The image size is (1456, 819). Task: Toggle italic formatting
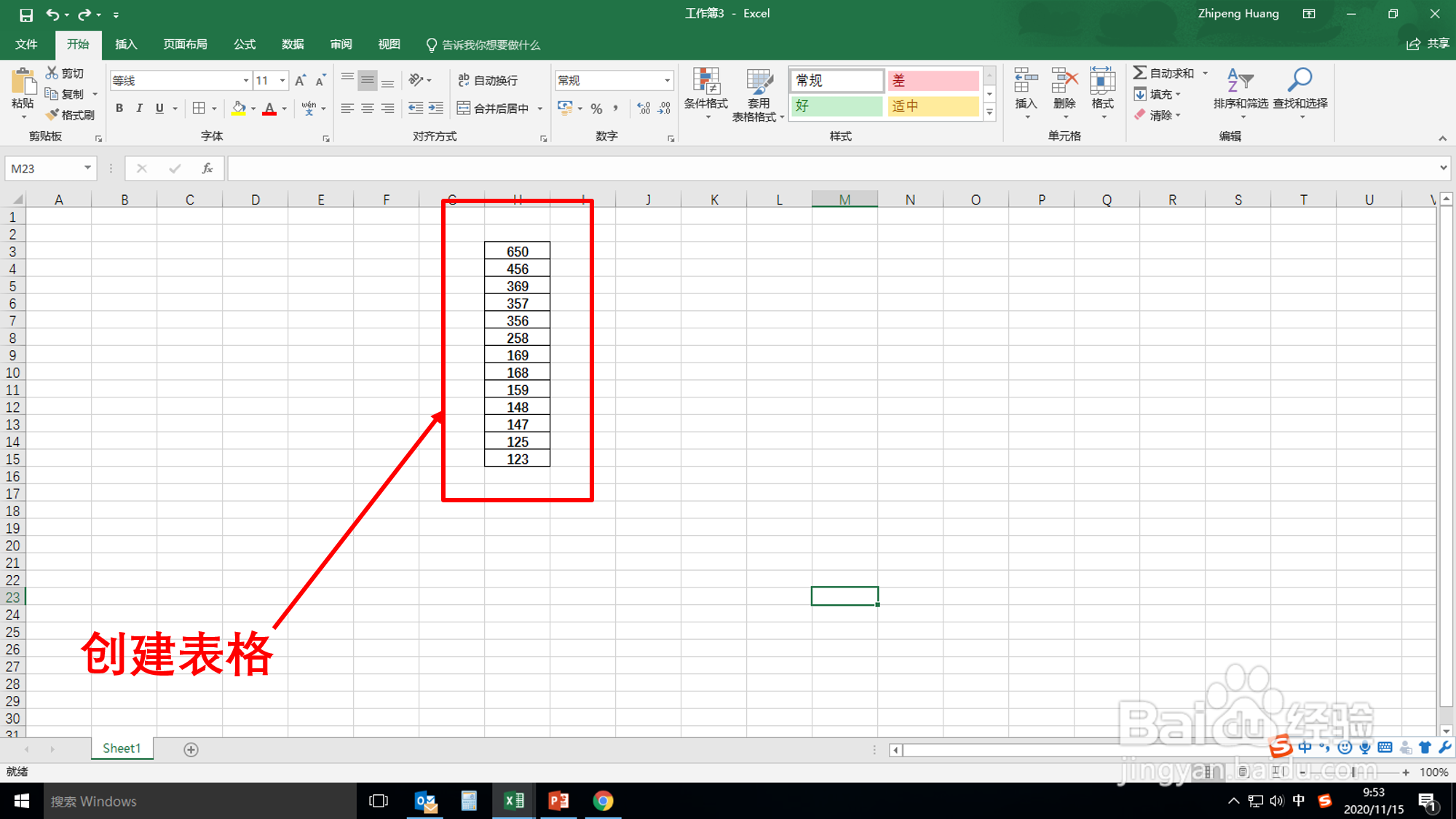[139, 108]
